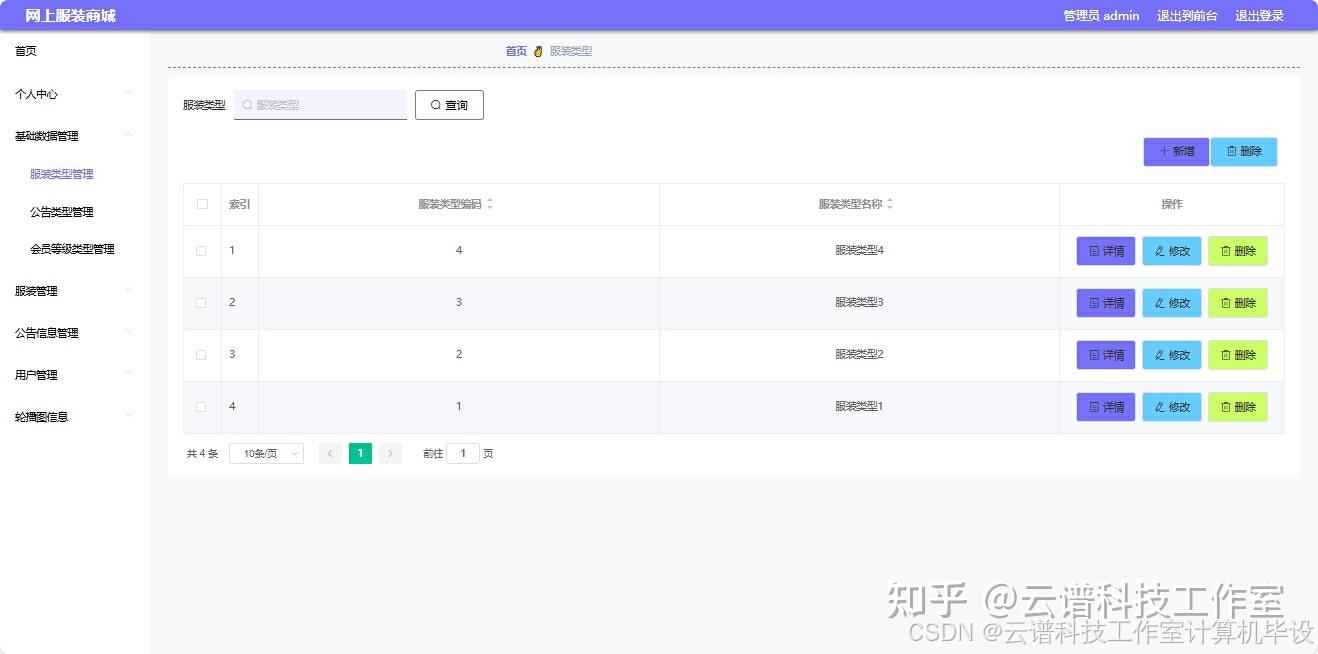The image size is (1318, 654).
Task: Delete row 服装类型3
Action: (1237, 303)
